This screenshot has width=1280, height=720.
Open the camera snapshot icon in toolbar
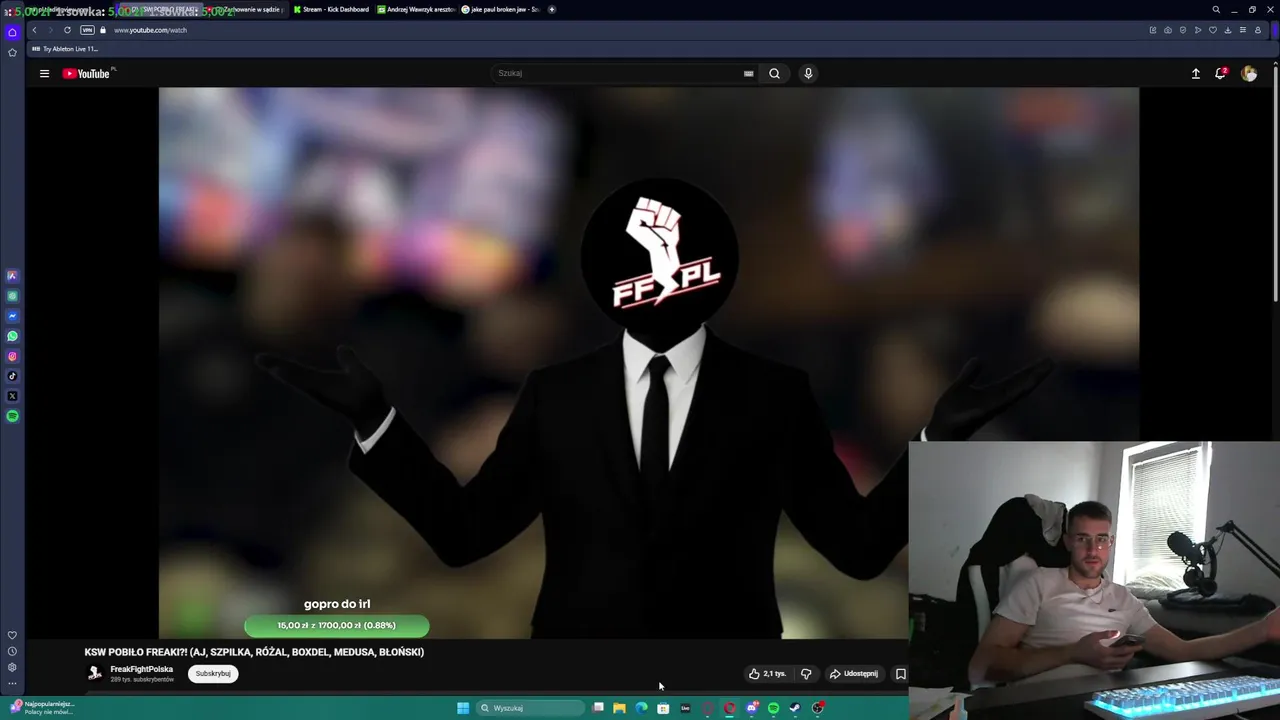pyautogui.click(x=1168, y=30)
